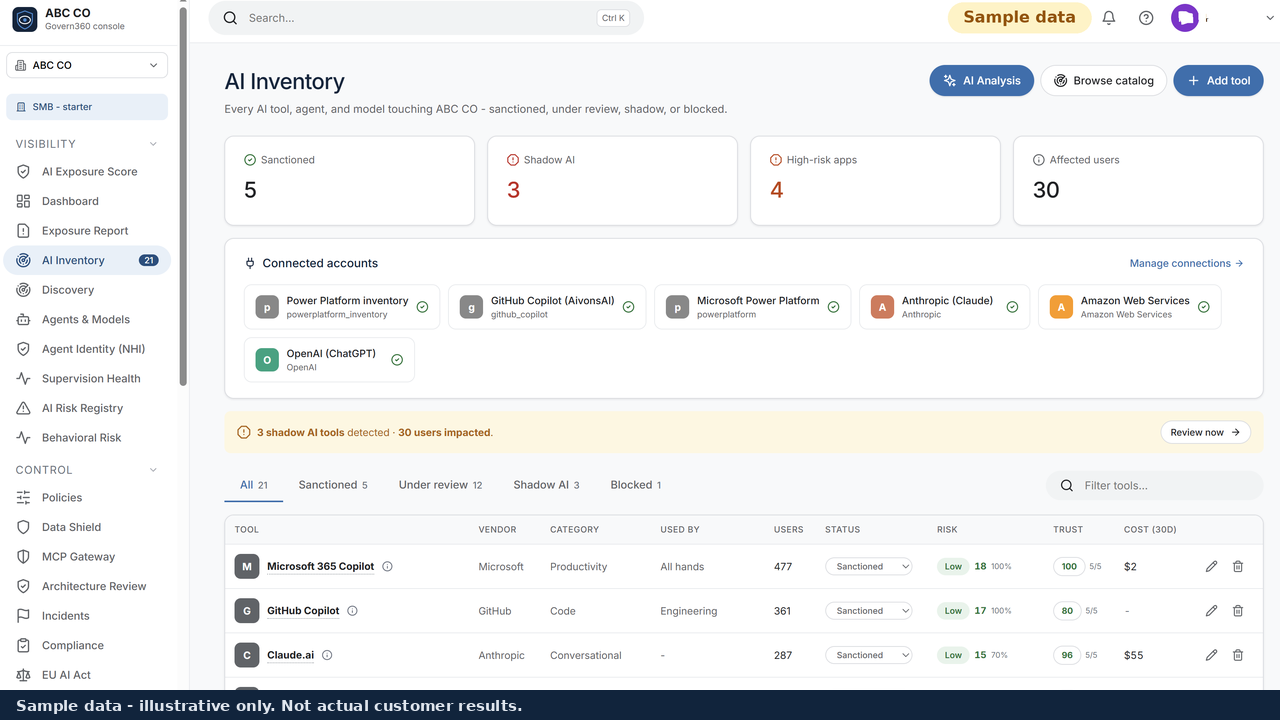Open notifications bell icon
Screen dimensions: 1280x720
(1109, 18)
